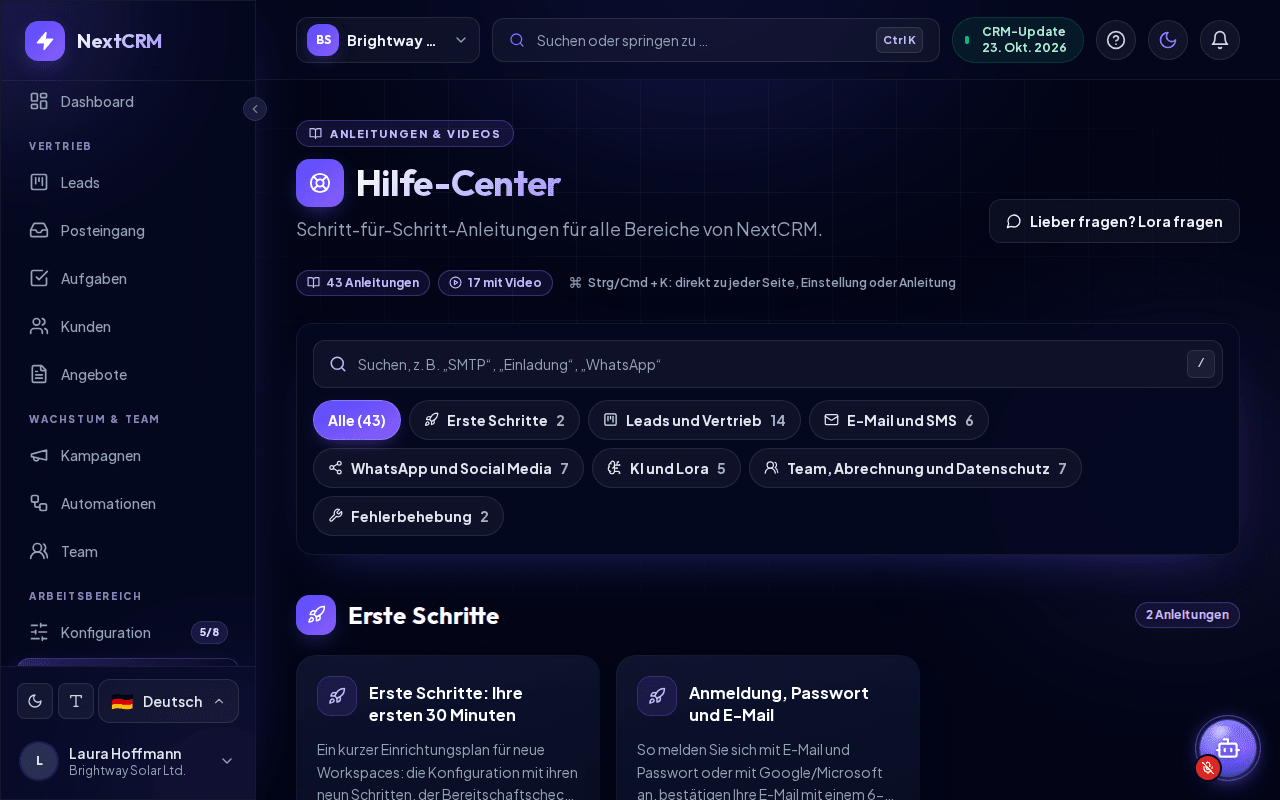This screenshot has height=800, width=1280.
Task: Click the NextCRM lightning logo icon
Action: point(45,41)
